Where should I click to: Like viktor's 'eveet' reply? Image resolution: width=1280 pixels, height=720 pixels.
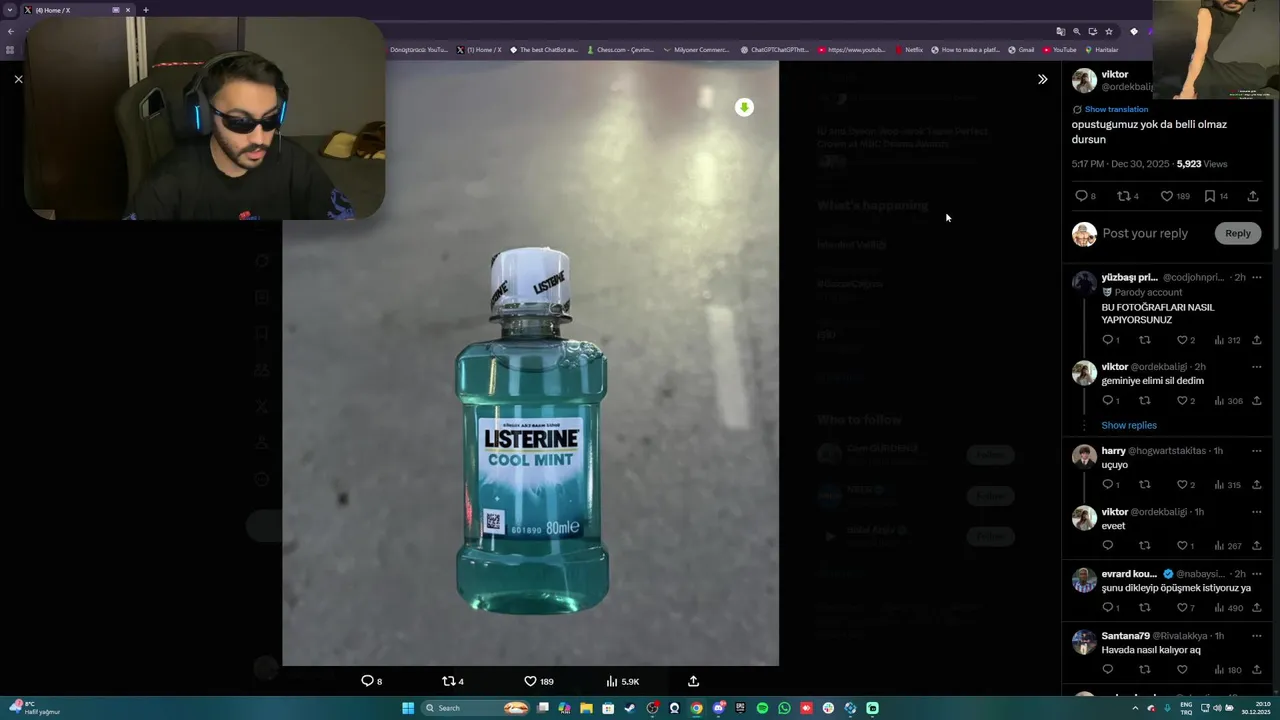click(1184, 546)
